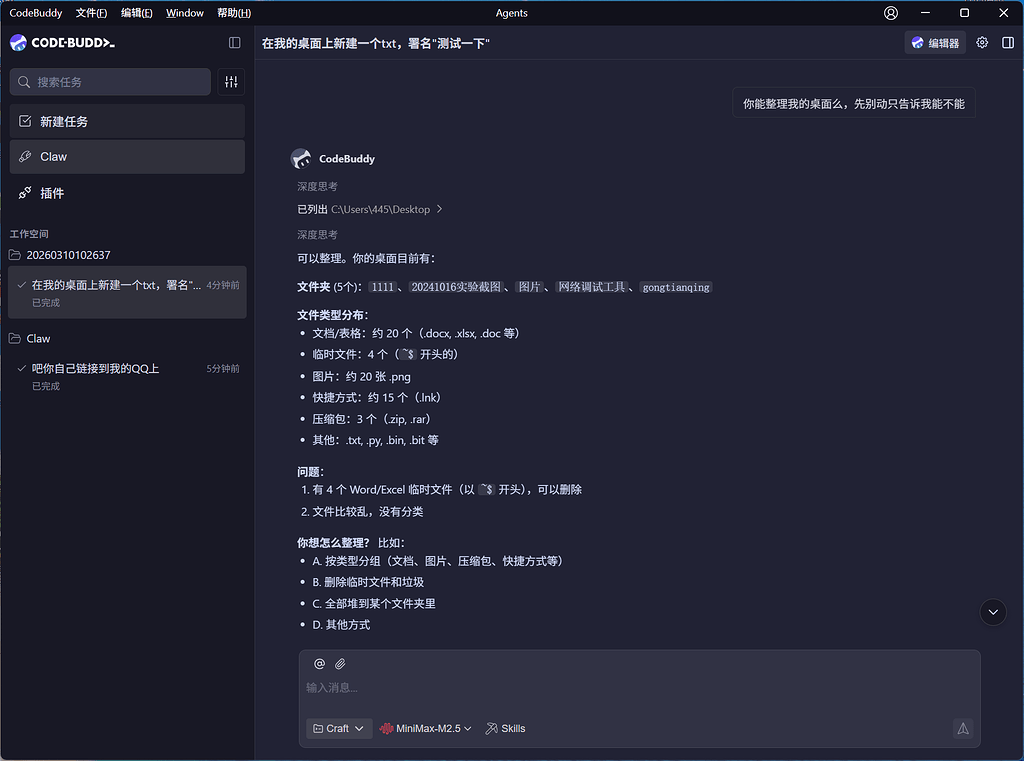Open the CodeBuddy application menu
This screenshot has width=1024, height=761.
click(36, 13)
